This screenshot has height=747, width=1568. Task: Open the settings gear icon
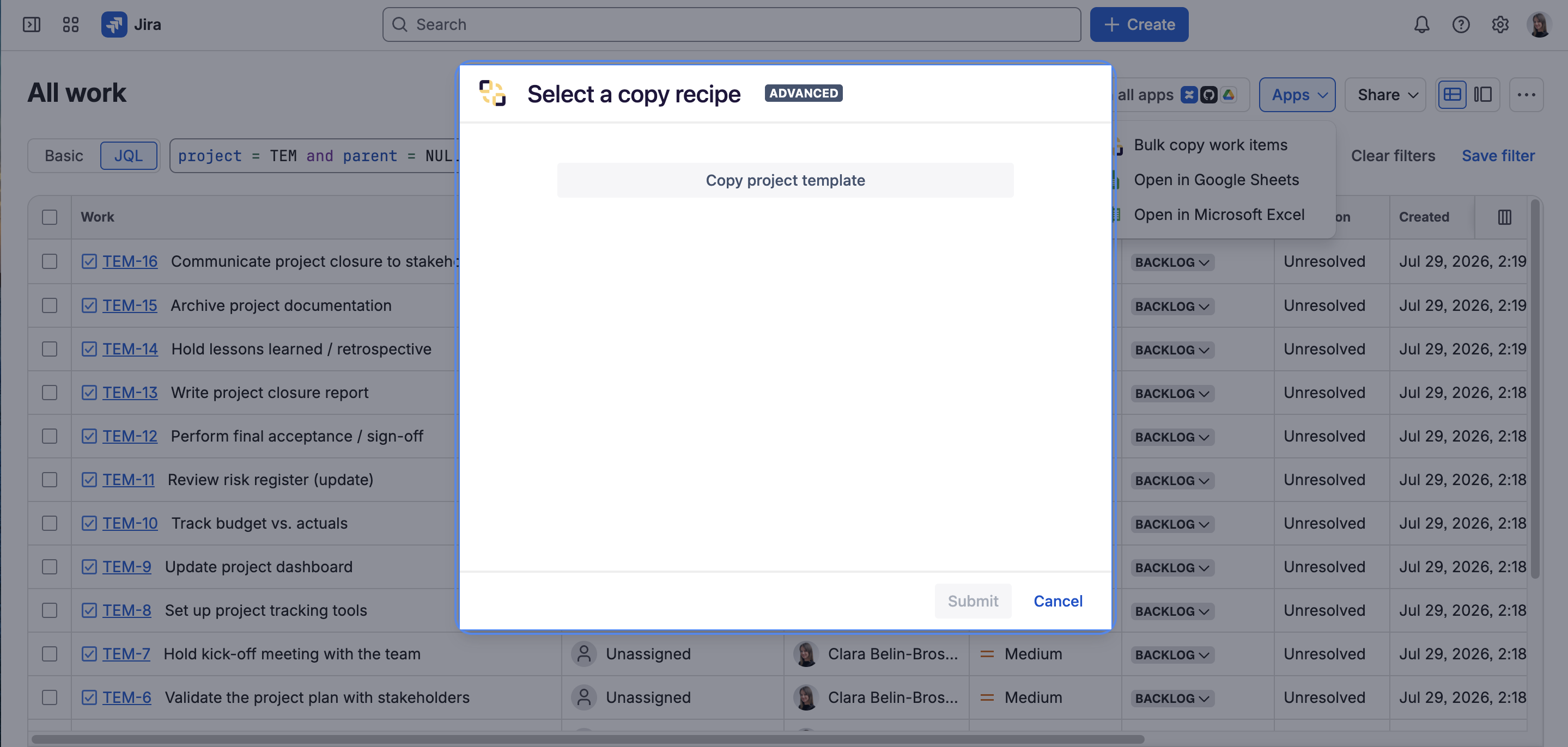coord(1500,25)
